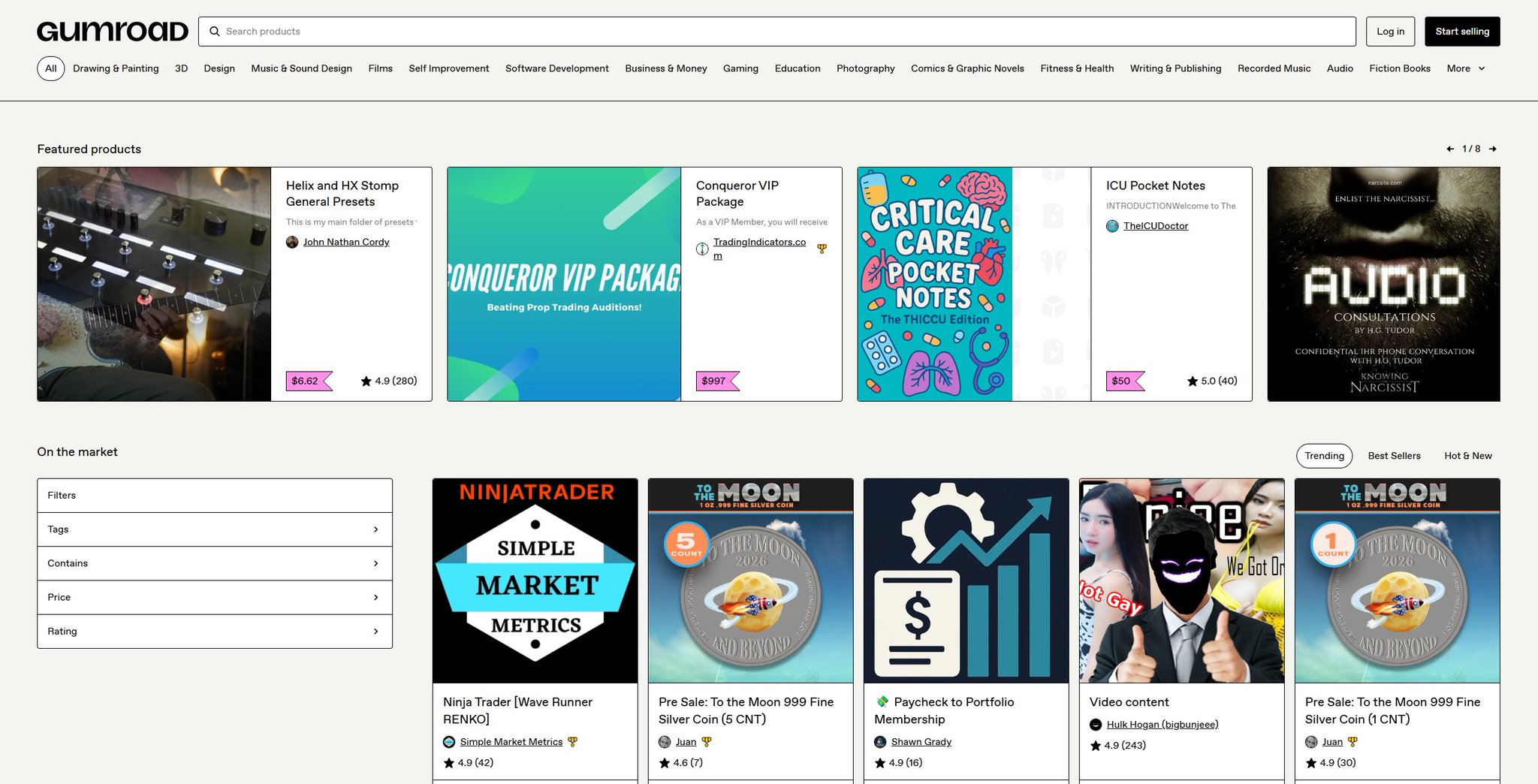This screenshot has height=784, width=1538.
Task: Click Hulk Hogan (bigbunjeee) avatar icon
Action: pos(1096,725)
